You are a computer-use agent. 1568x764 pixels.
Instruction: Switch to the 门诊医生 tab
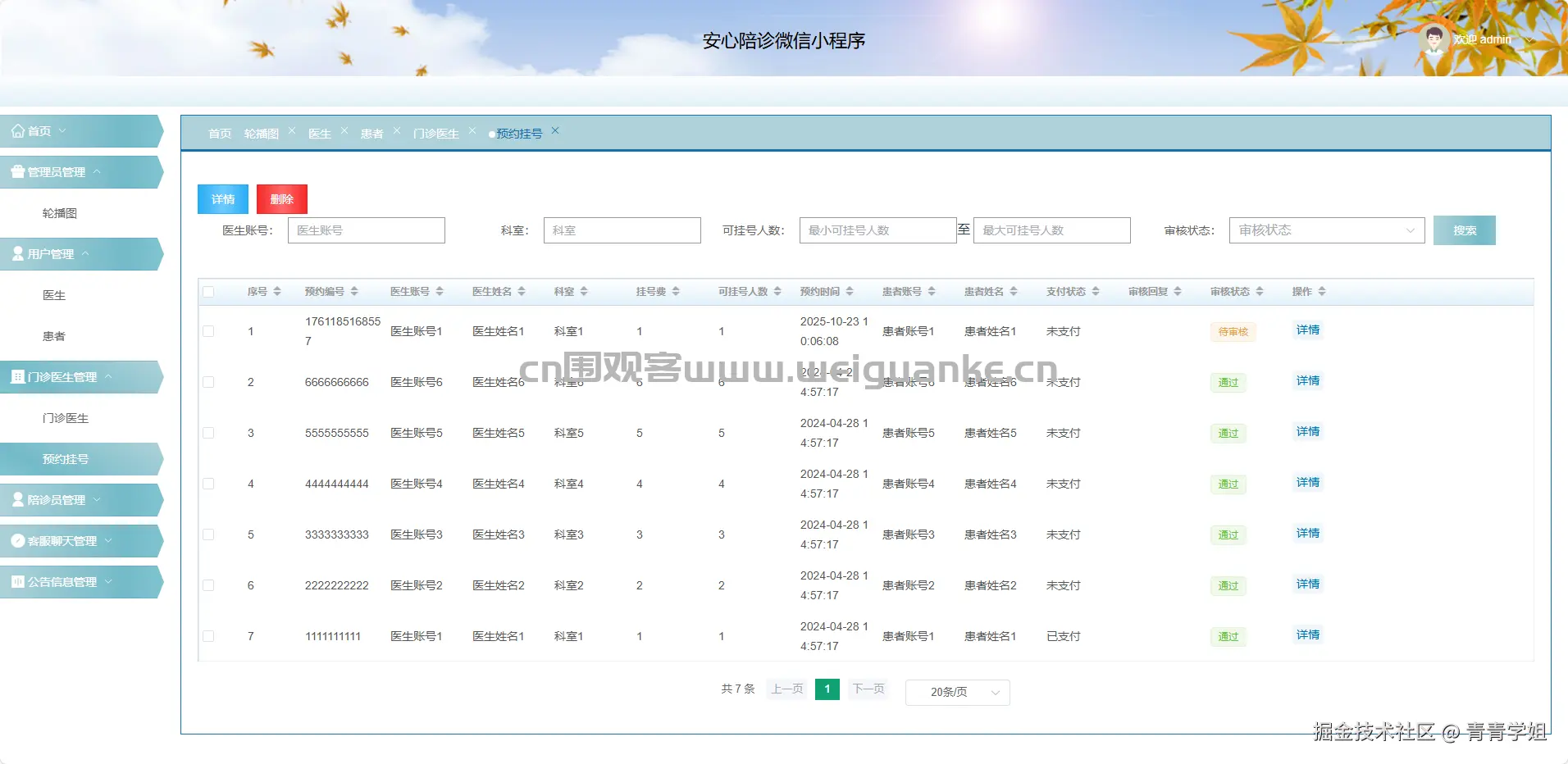tap(436, 134)
